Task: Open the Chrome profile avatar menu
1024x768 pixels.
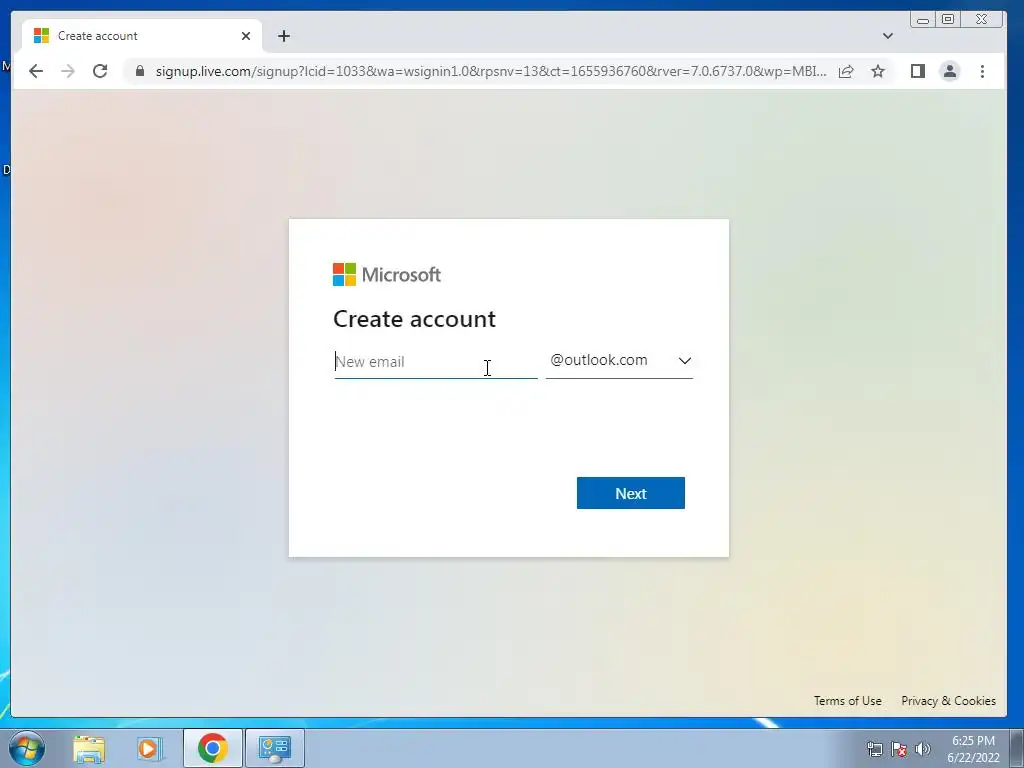Action: (x=950, y=71)
